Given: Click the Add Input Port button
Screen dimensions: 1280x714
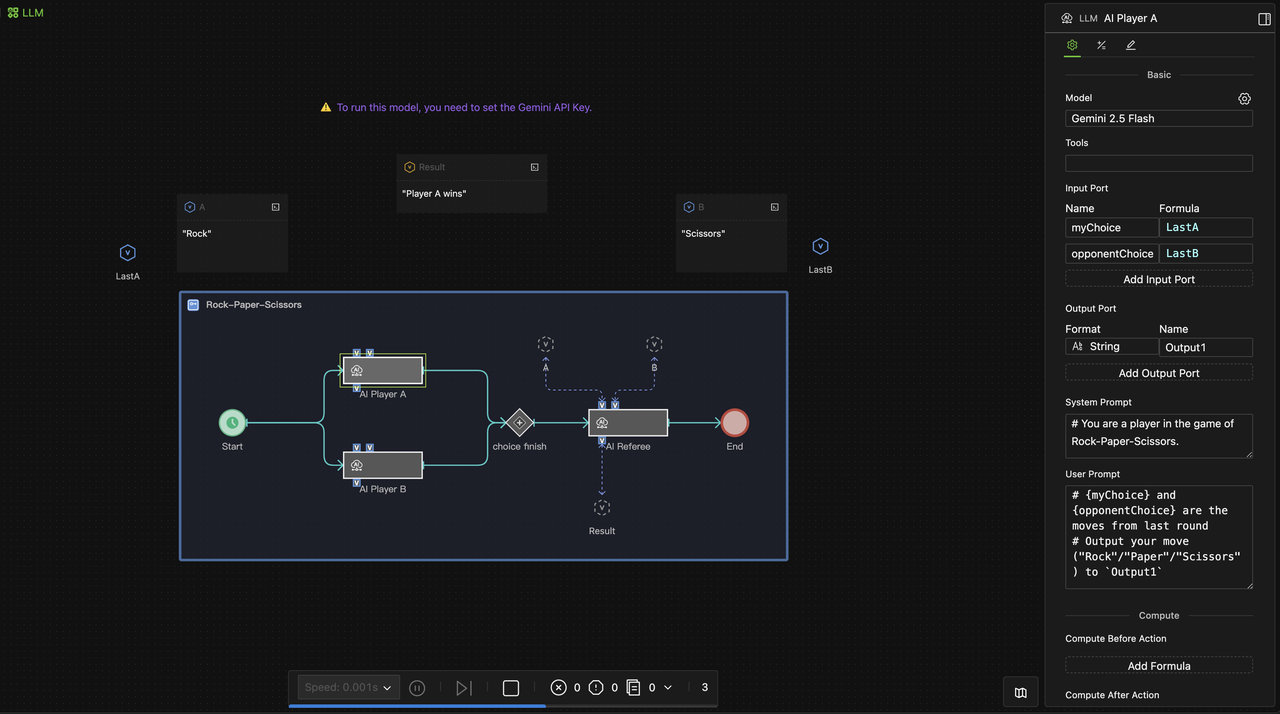Looking at the screenshot, I should (1158, 279).
